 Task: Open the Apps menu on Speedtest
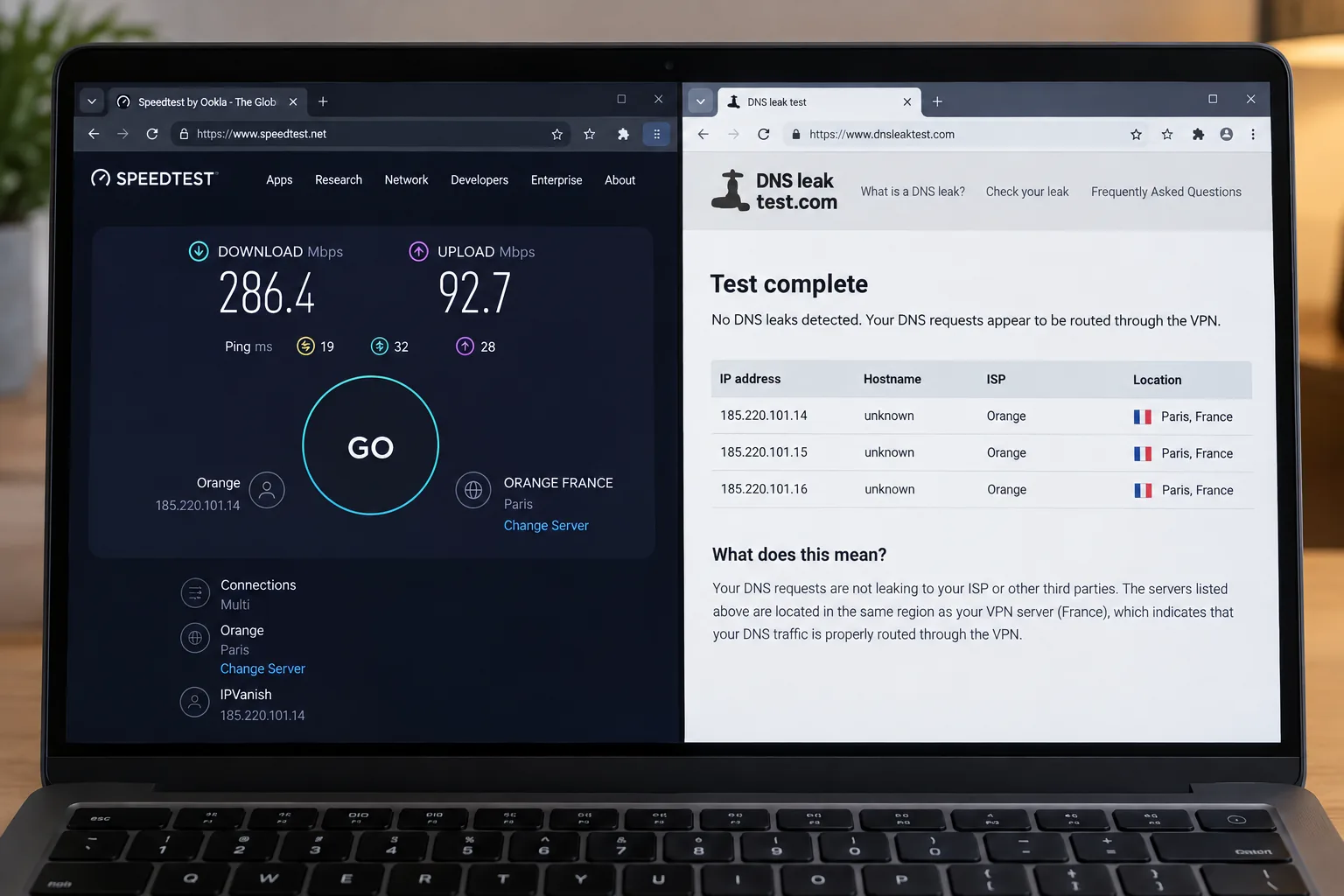[279, 179]
